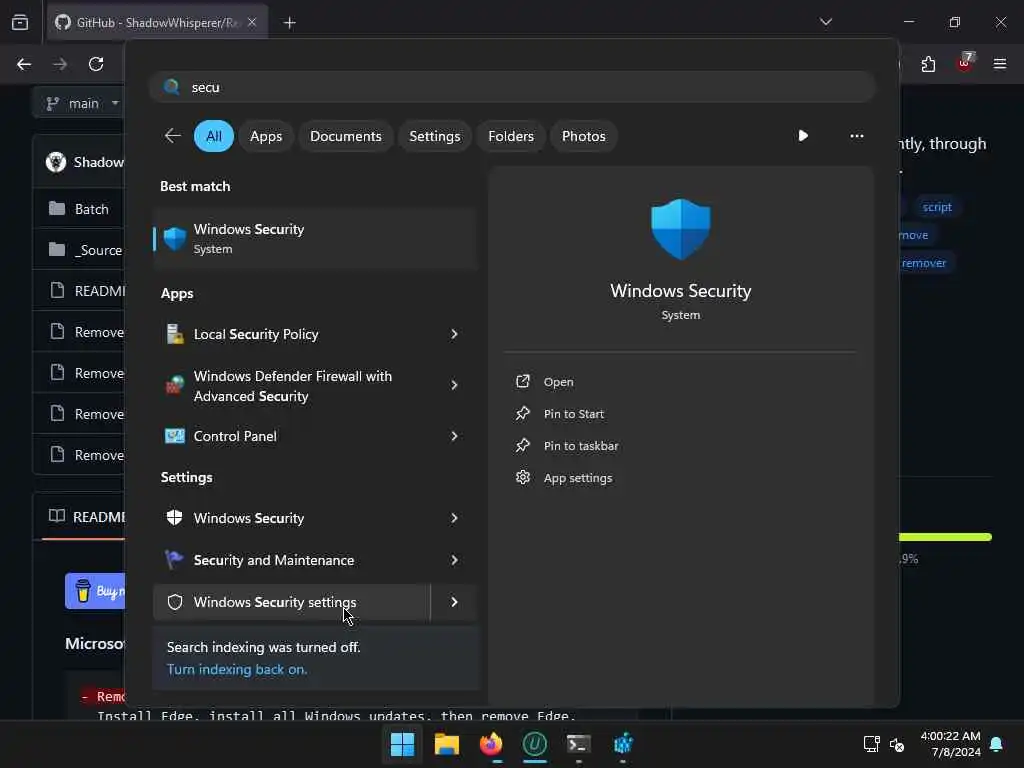Click the search magnifier icon

[x=172, y=87]
